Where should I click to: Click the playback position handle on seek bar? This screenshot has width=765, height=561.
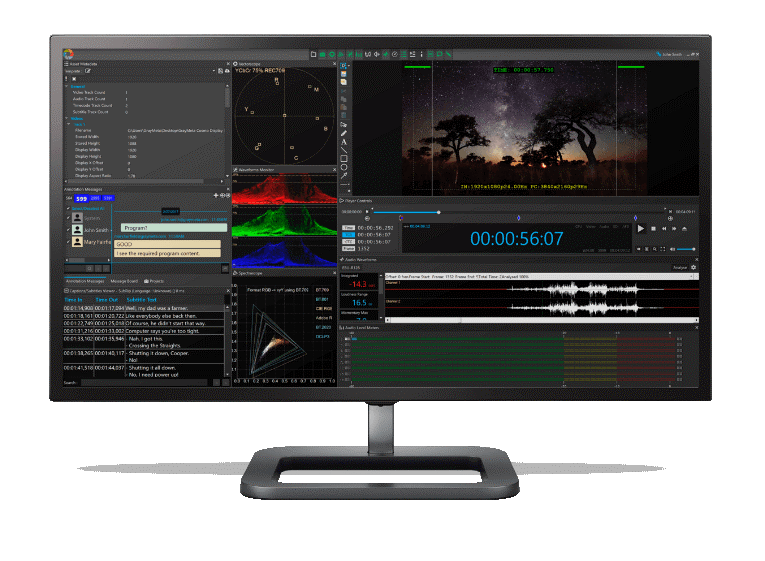click(x=439, y=212)
